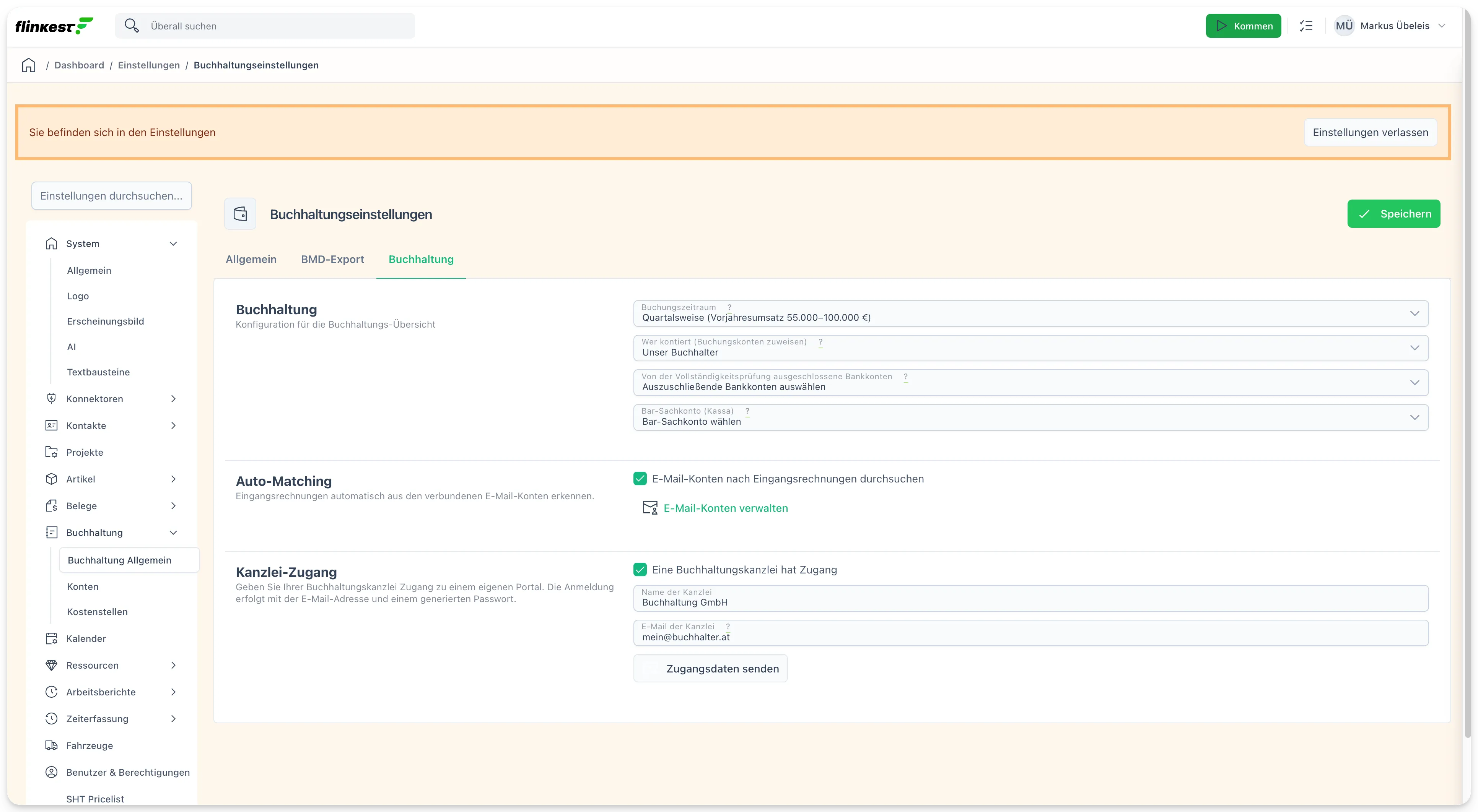Screen dimensions: 1478x812
Task: Open Erscheinungsbild in sidebar
Action: click(105, 321)
